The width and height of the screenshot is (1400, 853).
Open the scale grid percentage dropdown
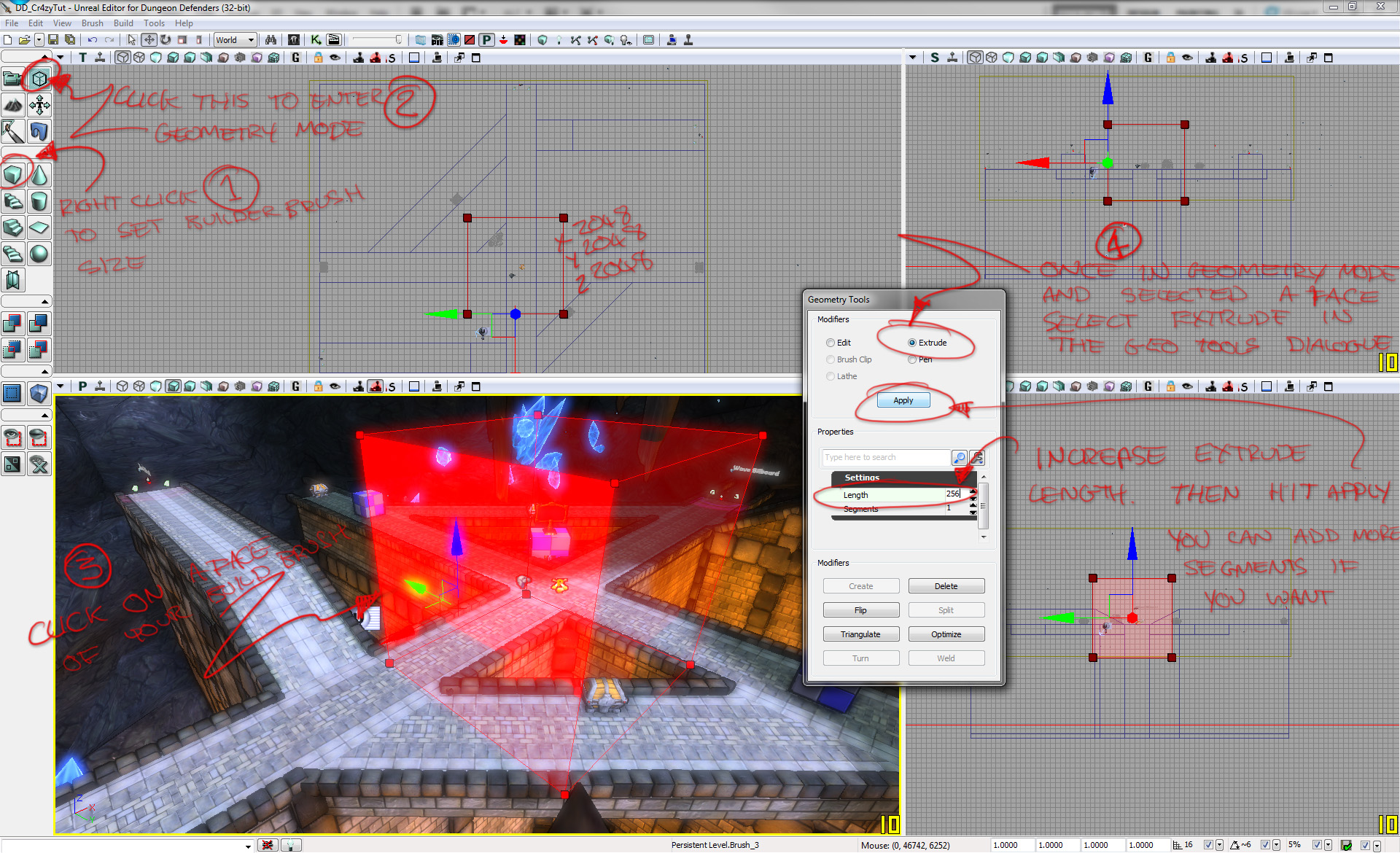(x=1329, y=845)
